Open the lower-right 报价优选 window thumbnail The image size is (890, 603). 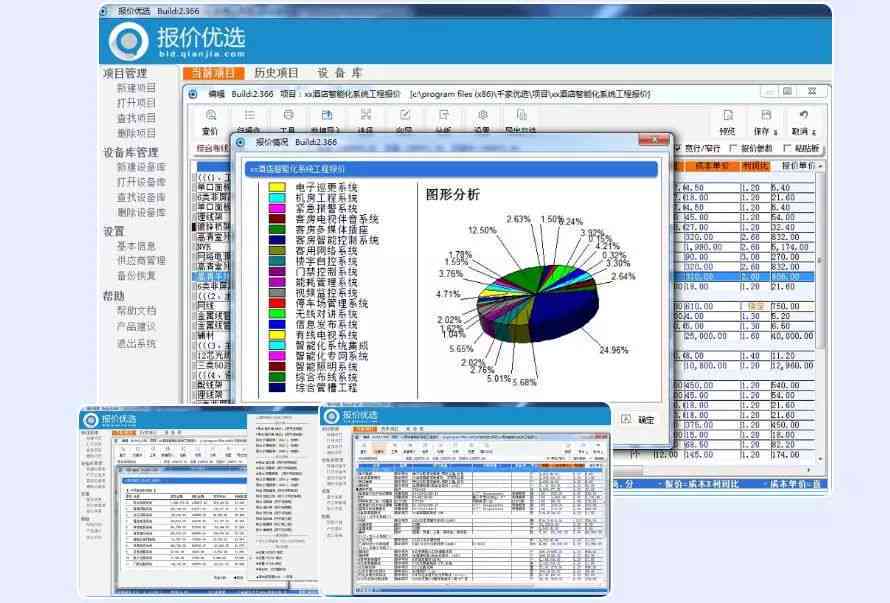465,500
